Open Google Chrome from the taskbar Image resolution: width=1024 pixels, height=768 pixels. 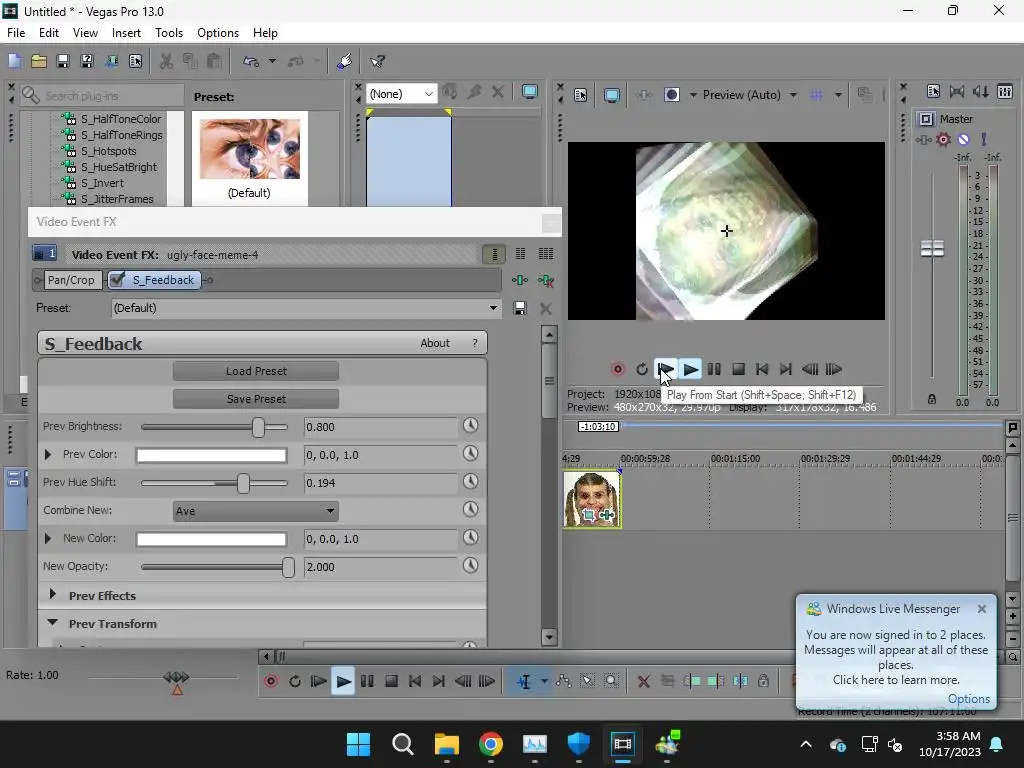tap(490, 744)
